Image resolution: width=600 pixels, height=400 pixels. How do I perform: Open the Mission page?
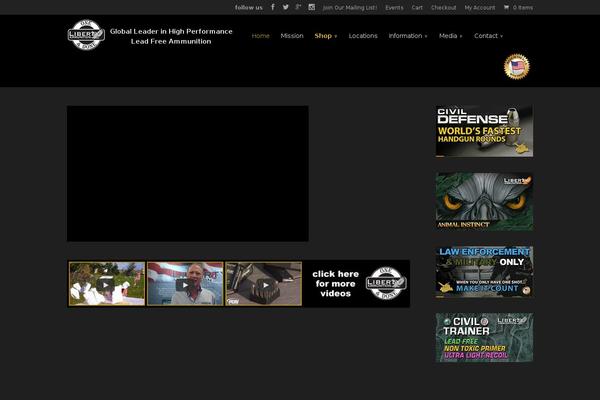tap(292, 36)
